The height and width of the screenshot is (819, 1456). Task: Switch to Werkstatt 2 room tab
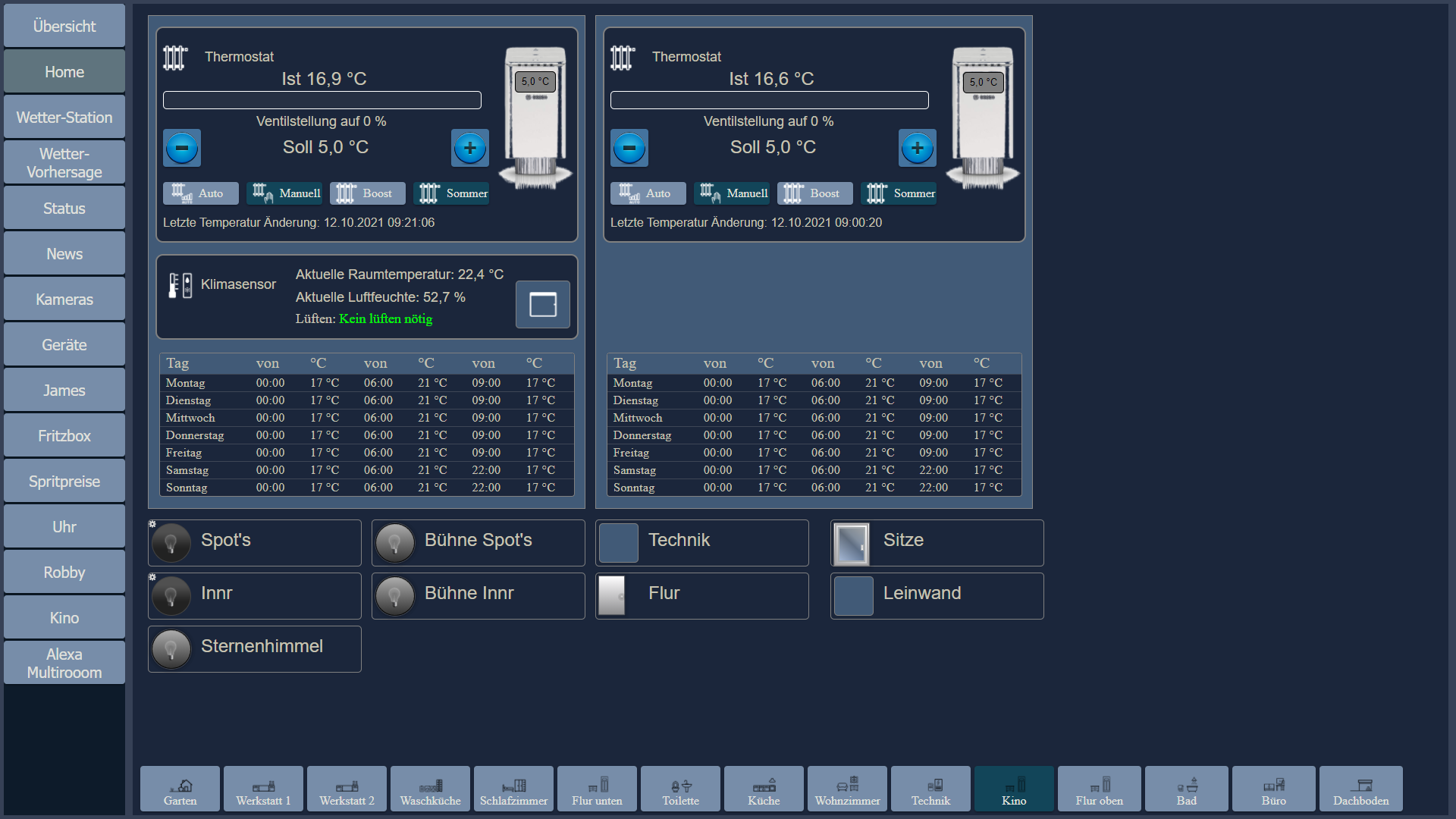tap(347, 789)
